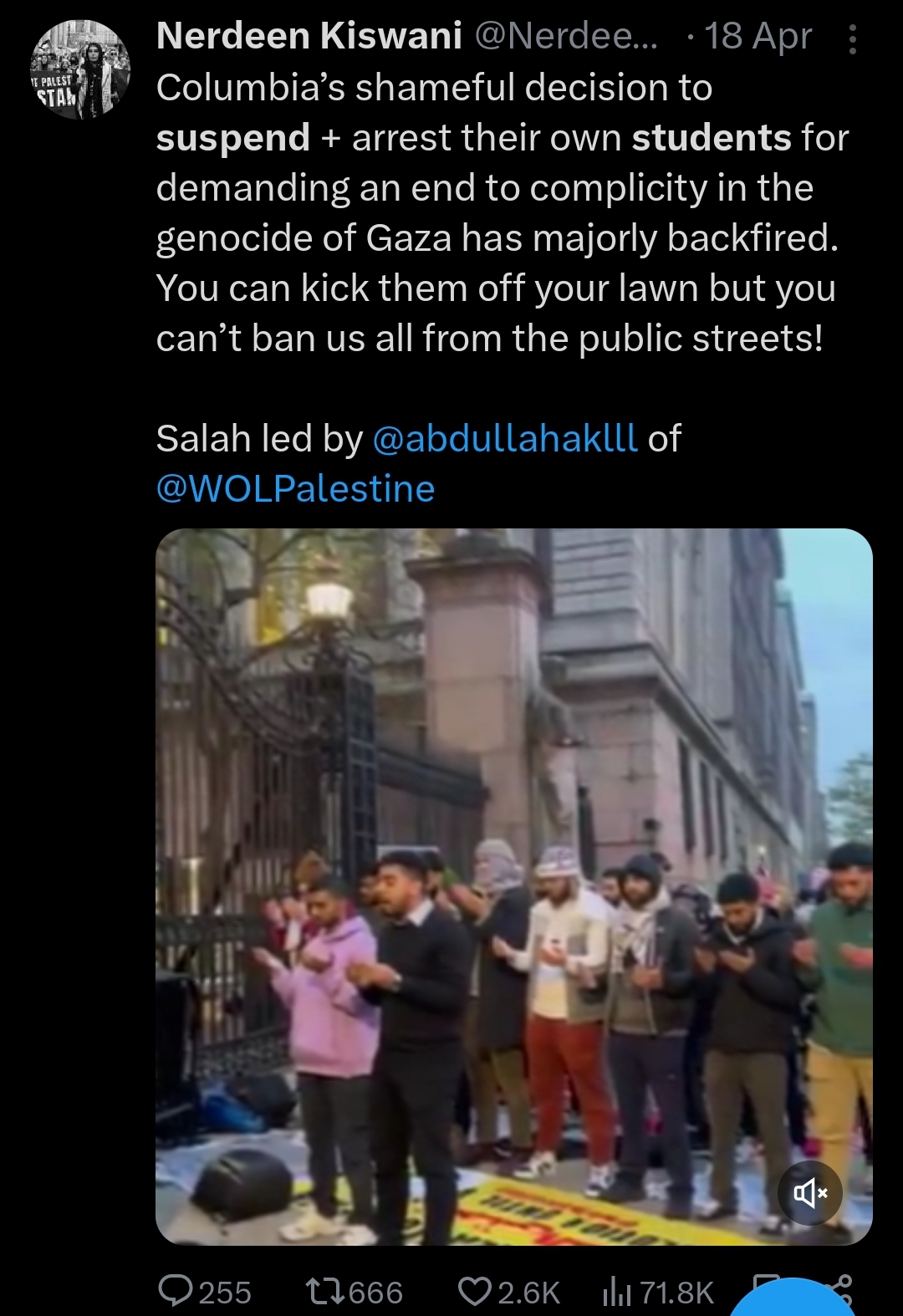Tap the 71.8K views count

pyautogui.click(x=677, y=1293)
